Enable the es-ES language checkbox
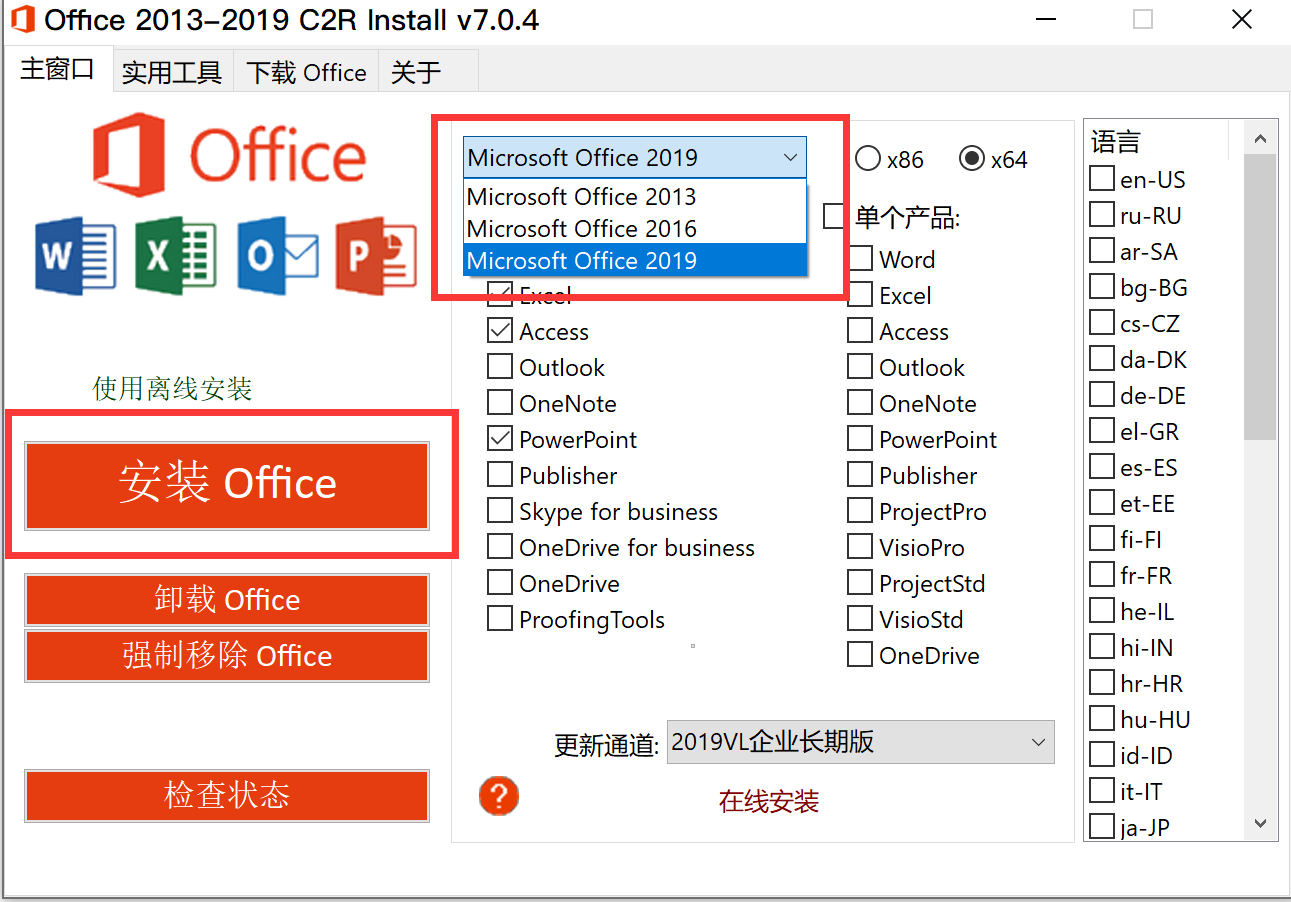1291x902 pixels. [x=1102, y=467]
